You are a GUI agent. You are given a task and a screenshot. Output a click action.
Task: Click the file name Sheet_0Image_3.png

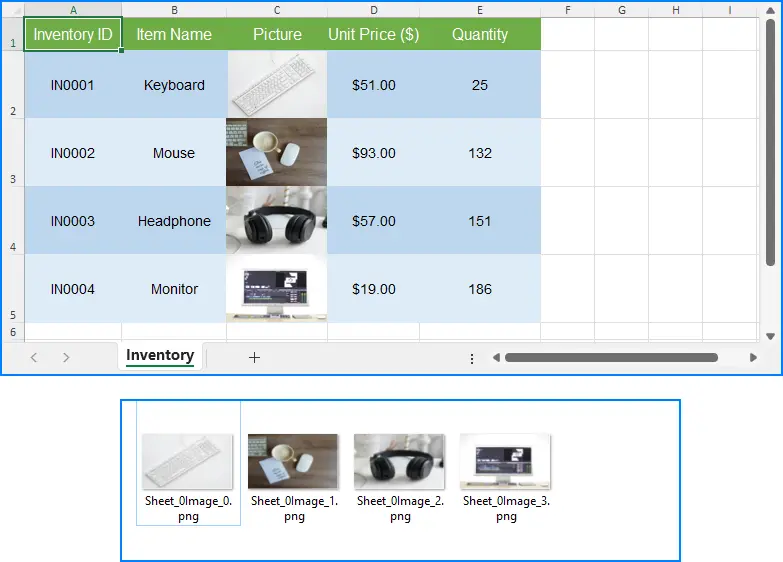(x=506, y=509)
